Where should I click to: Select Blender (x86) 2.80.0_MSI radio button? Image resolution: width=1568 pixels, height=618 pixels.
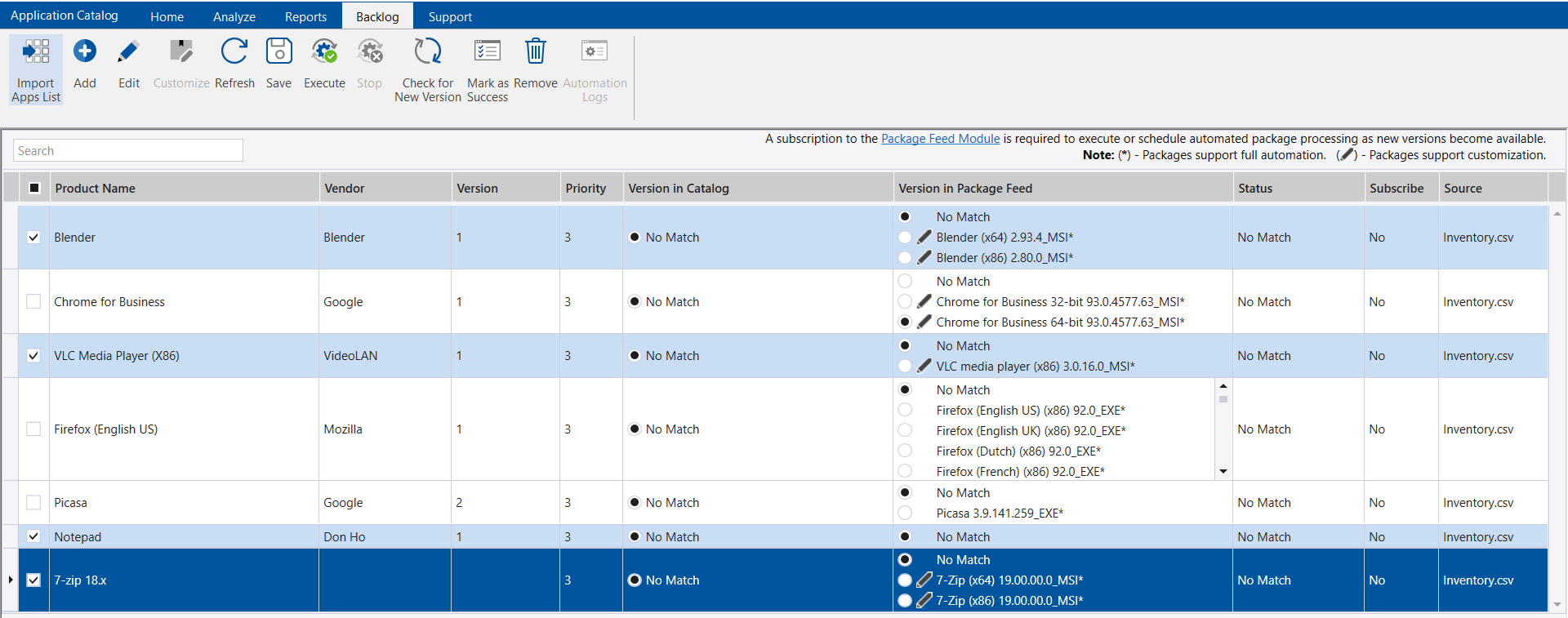905,257
